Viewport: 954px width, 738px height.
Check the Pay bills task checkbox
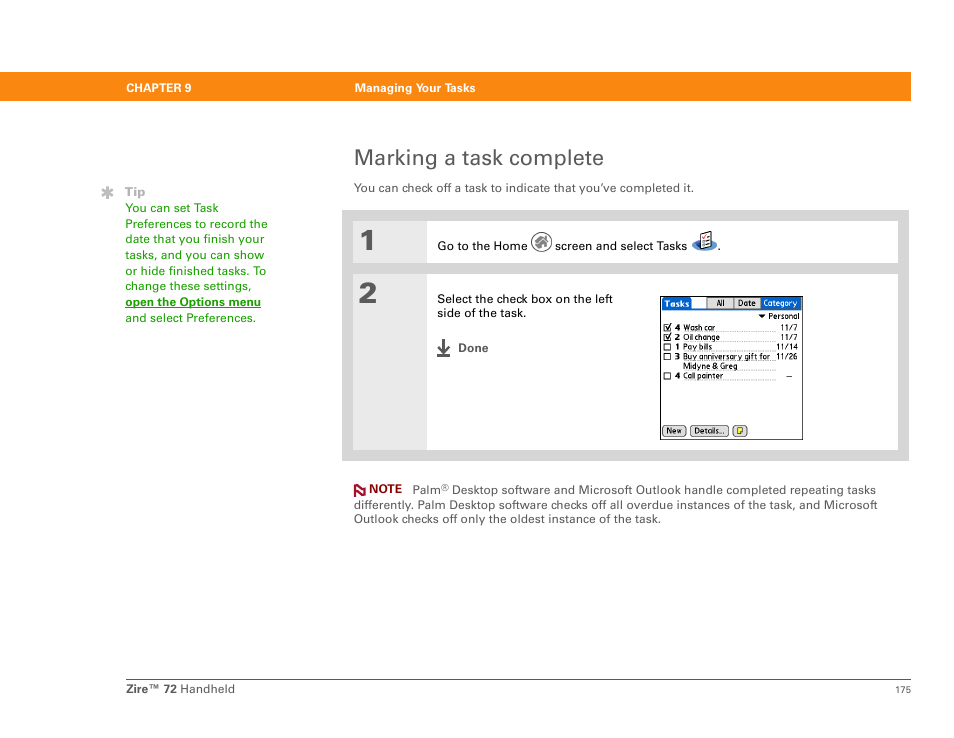[667, 347]
